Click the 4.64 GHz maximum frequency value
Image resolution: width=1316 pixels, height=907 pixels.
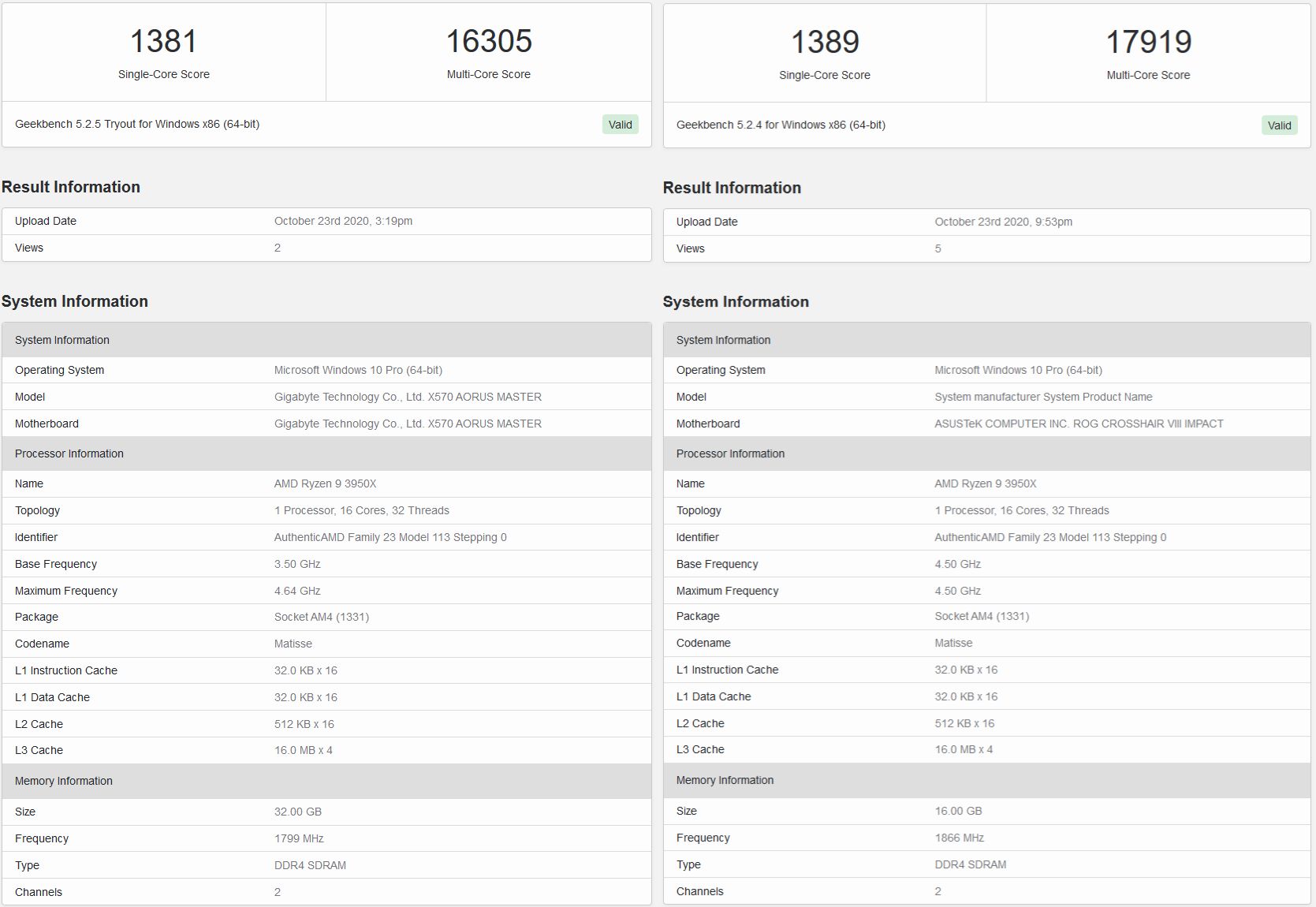(297, 591)
